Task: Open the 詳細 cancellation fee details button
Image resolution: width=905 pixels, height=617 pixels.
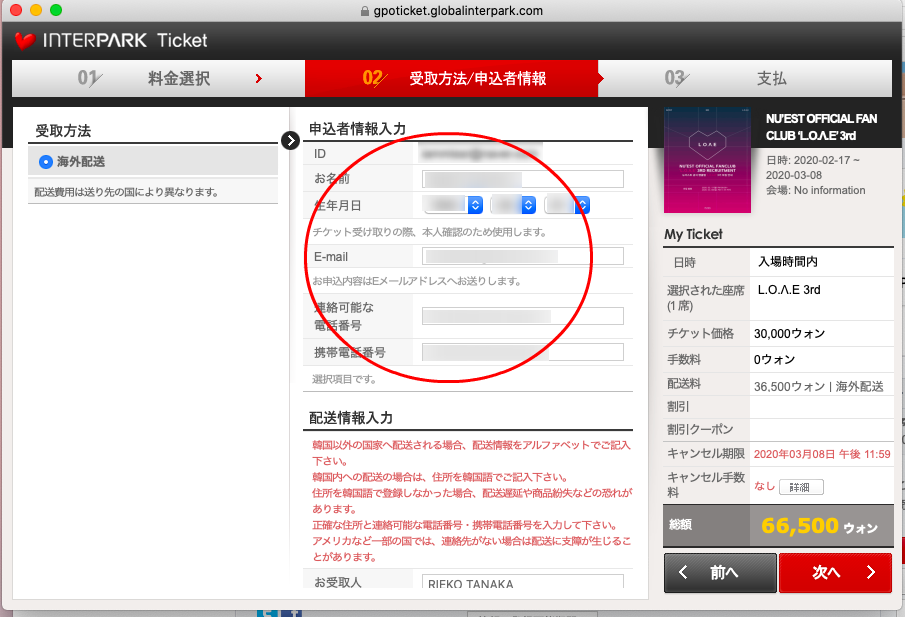Action: click(801, 487)
